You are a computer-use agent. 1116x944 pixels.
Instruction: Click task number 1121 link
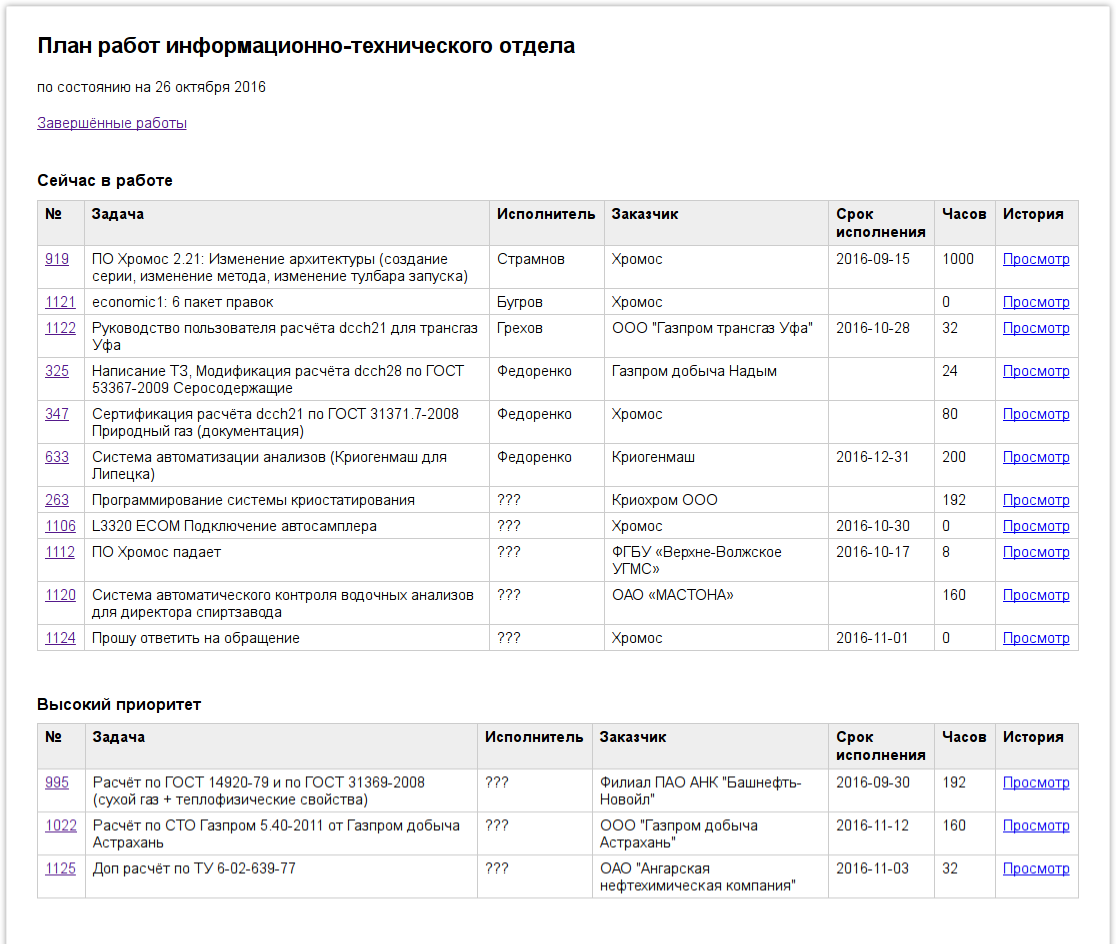pos(60,302)
